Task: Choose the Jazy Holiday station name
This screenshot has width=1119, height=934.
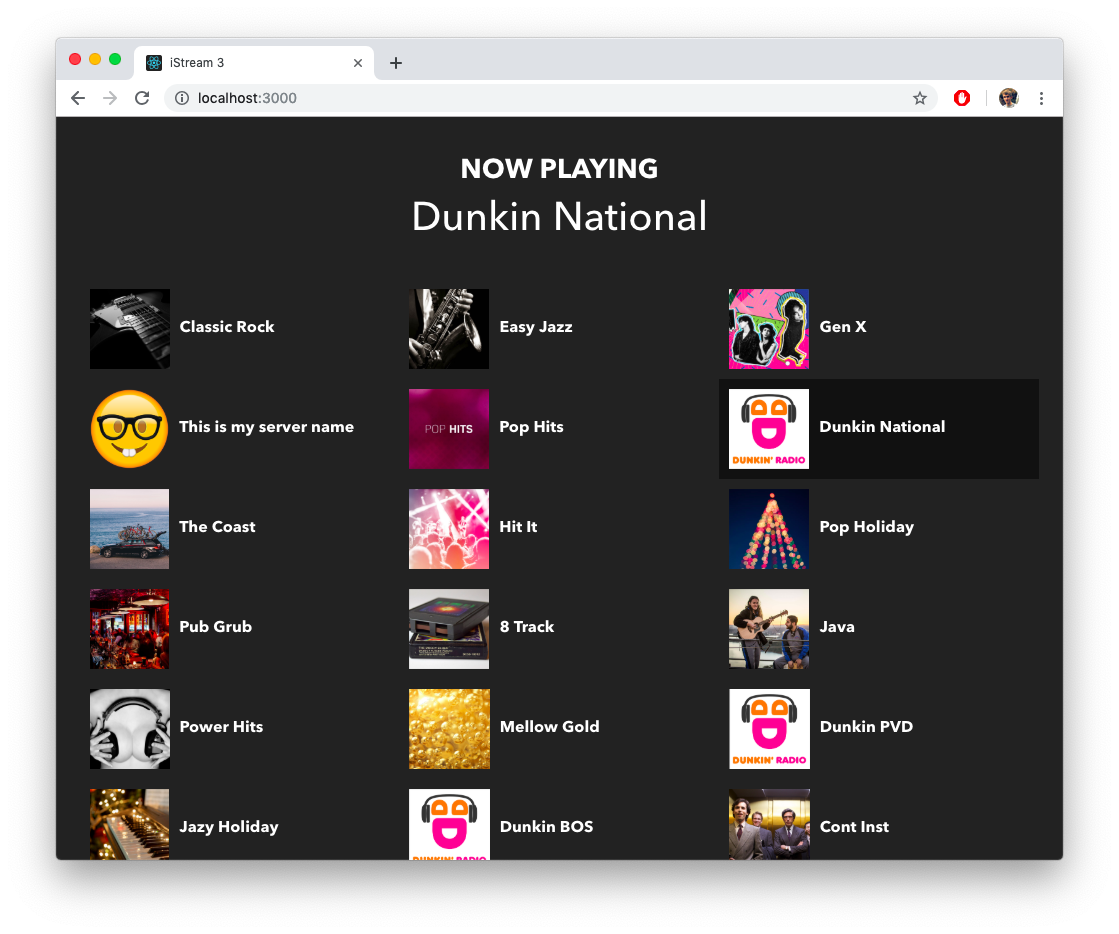Action: tap(228, 826)
